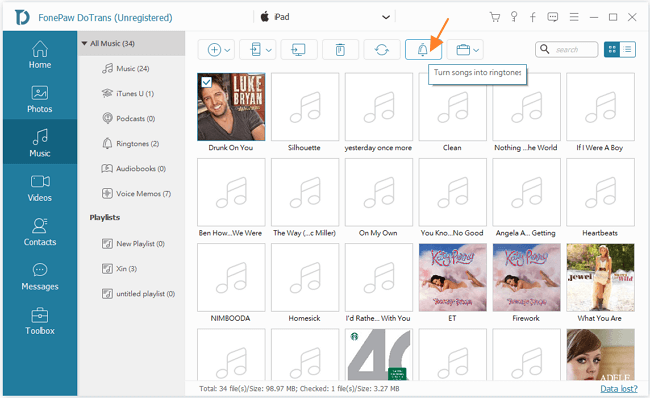The height and width of the screenshot is (398, 650).
Task: Select the If I Were A Boy thumbnail
Action: 600,107
